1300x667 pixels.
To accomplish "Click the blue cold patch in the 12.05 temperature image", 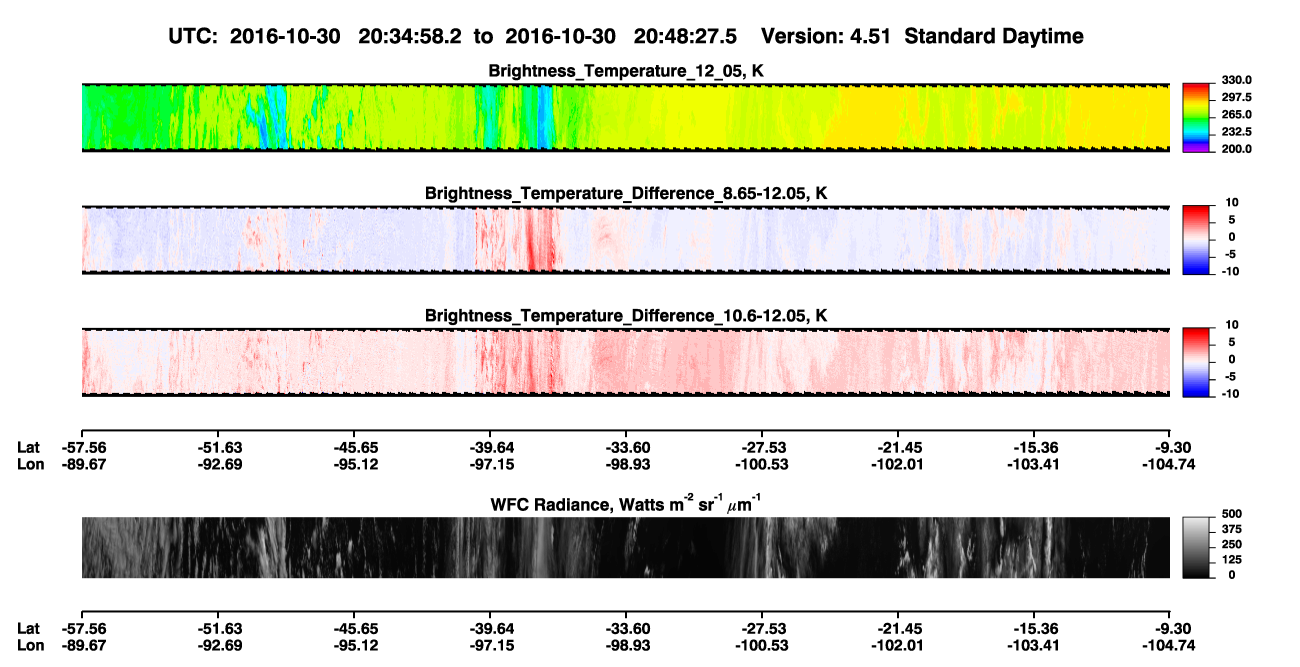I will 544,115.
